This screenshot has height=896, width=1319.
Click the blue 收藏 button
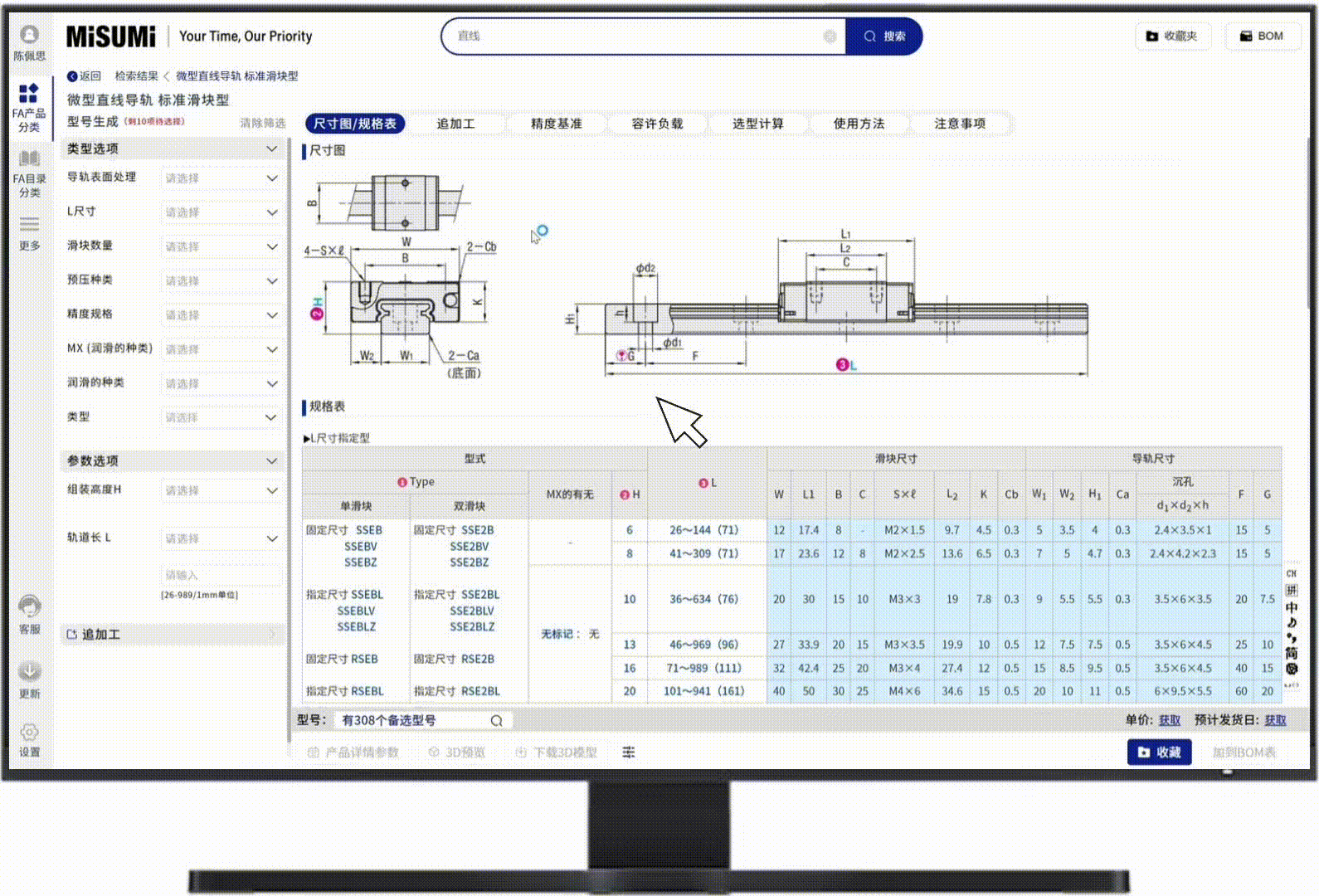pos(1159,752)
